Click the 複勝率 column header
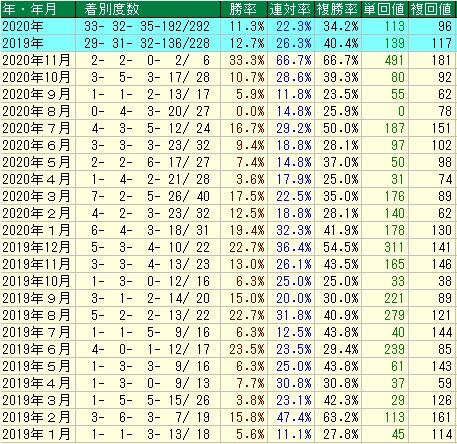This screenshot has width=457, height=444. pos(338,9)
